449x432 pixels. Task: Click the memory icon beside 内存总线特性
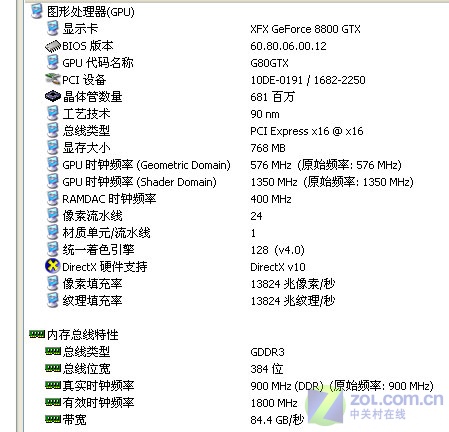click(37, 334)
